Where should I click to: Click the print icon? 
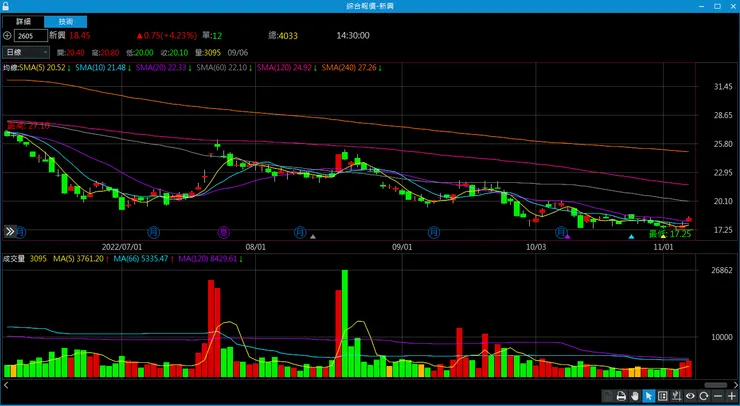click(x=622, y=396)
